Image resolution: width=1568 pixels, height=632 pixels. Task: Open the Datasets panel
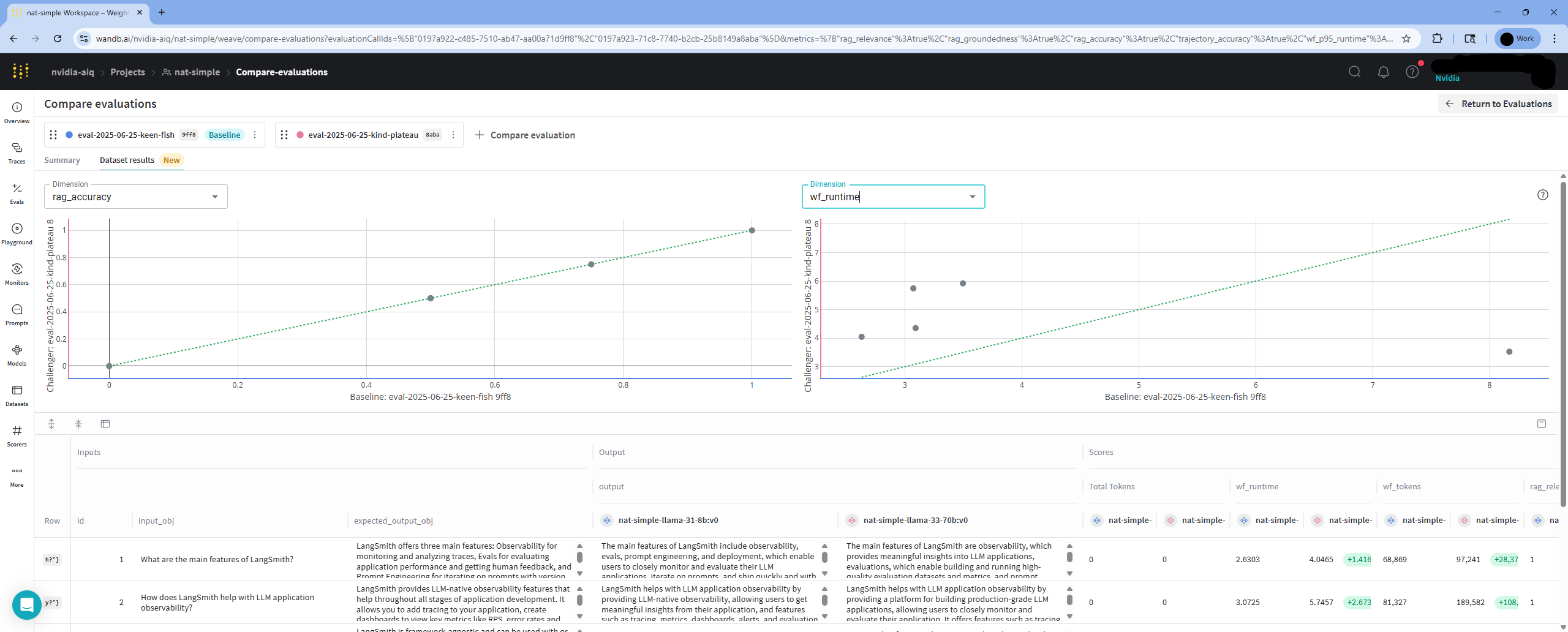coord(17,394)
